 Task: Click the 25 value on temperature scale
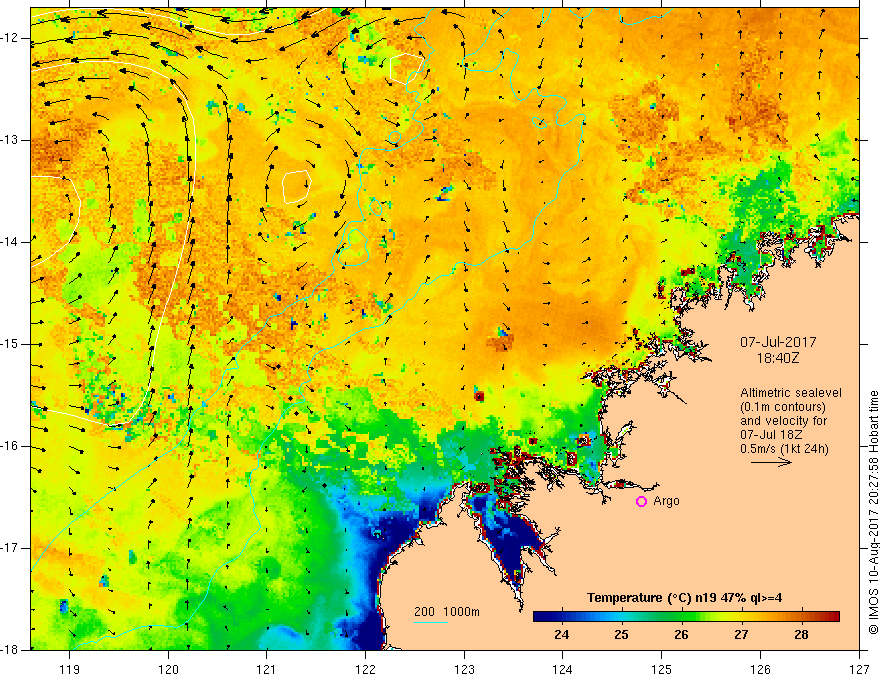click(621, 635)
